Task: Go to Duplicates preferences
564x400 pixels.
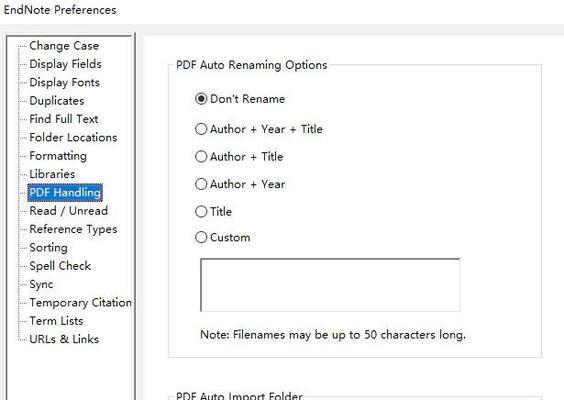Action: [x=57, y=101]
